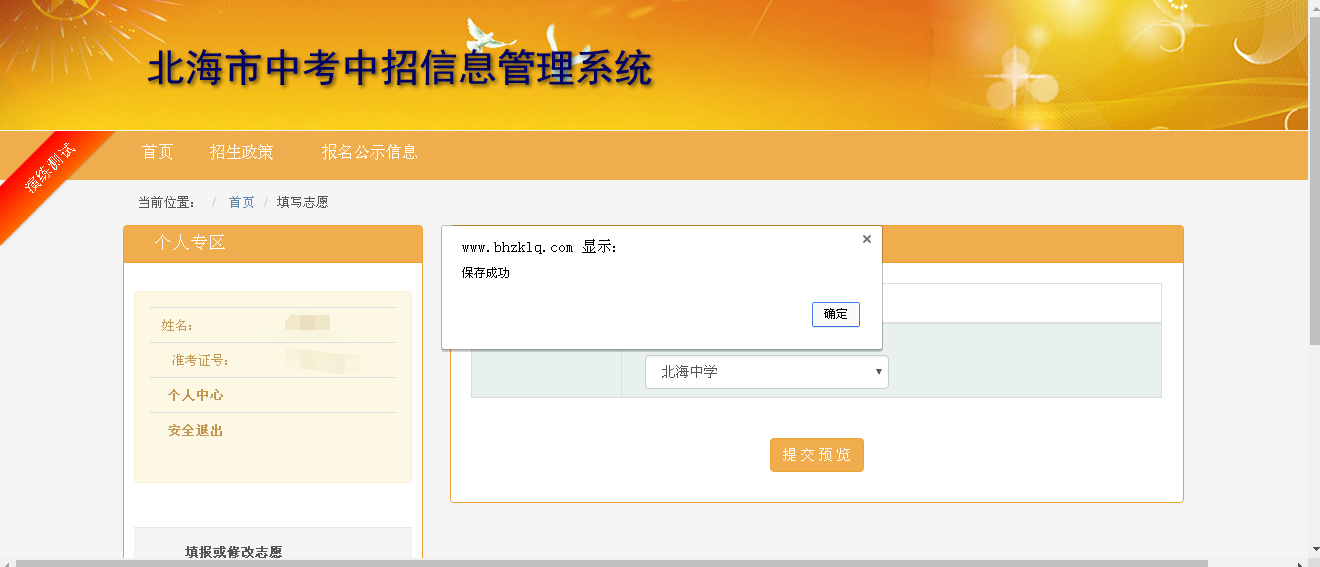Click the white dove icon in the banner

click(486, 34)
